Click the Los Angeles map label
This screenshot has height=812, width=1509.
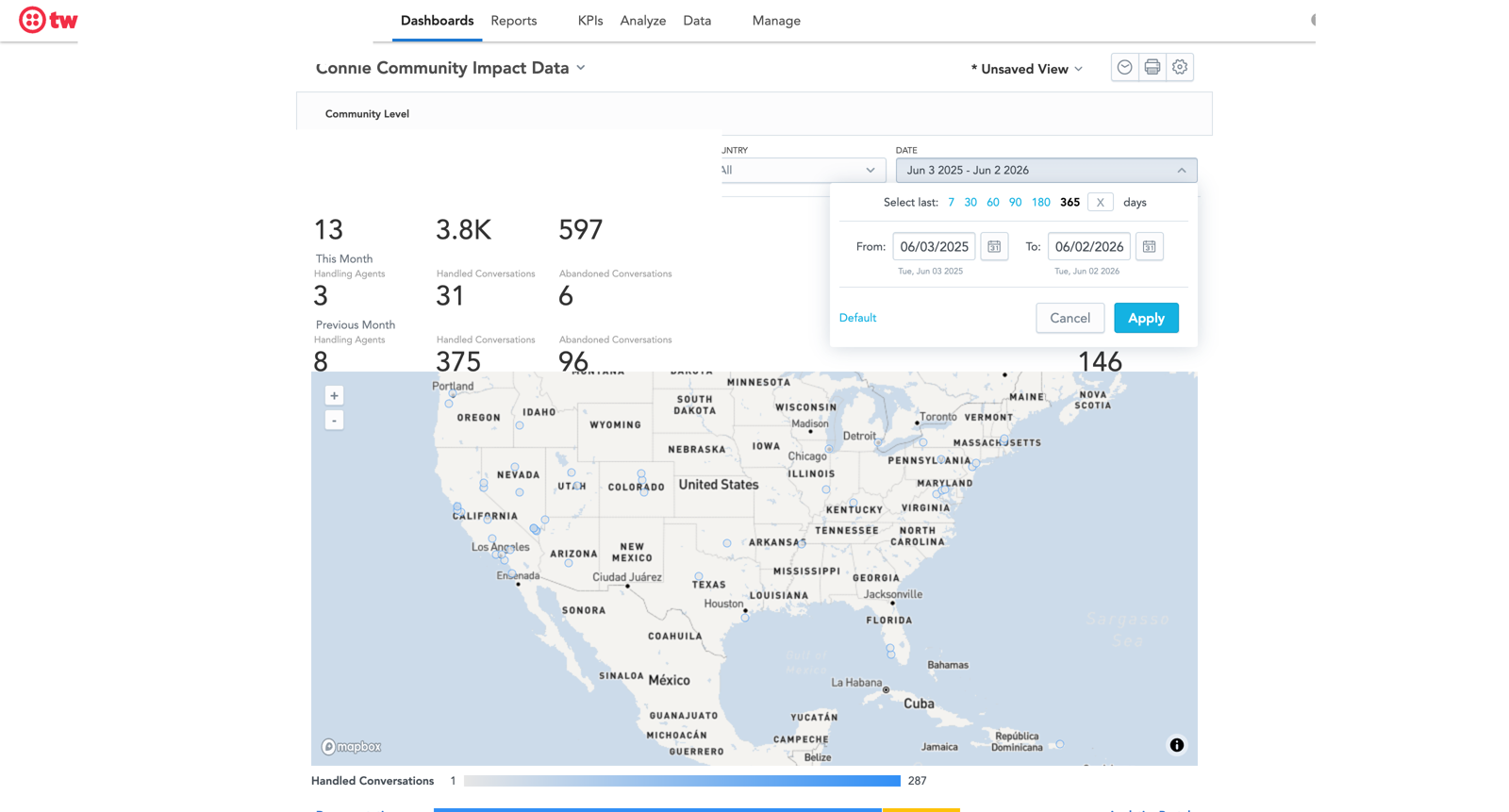click(501, 547)
